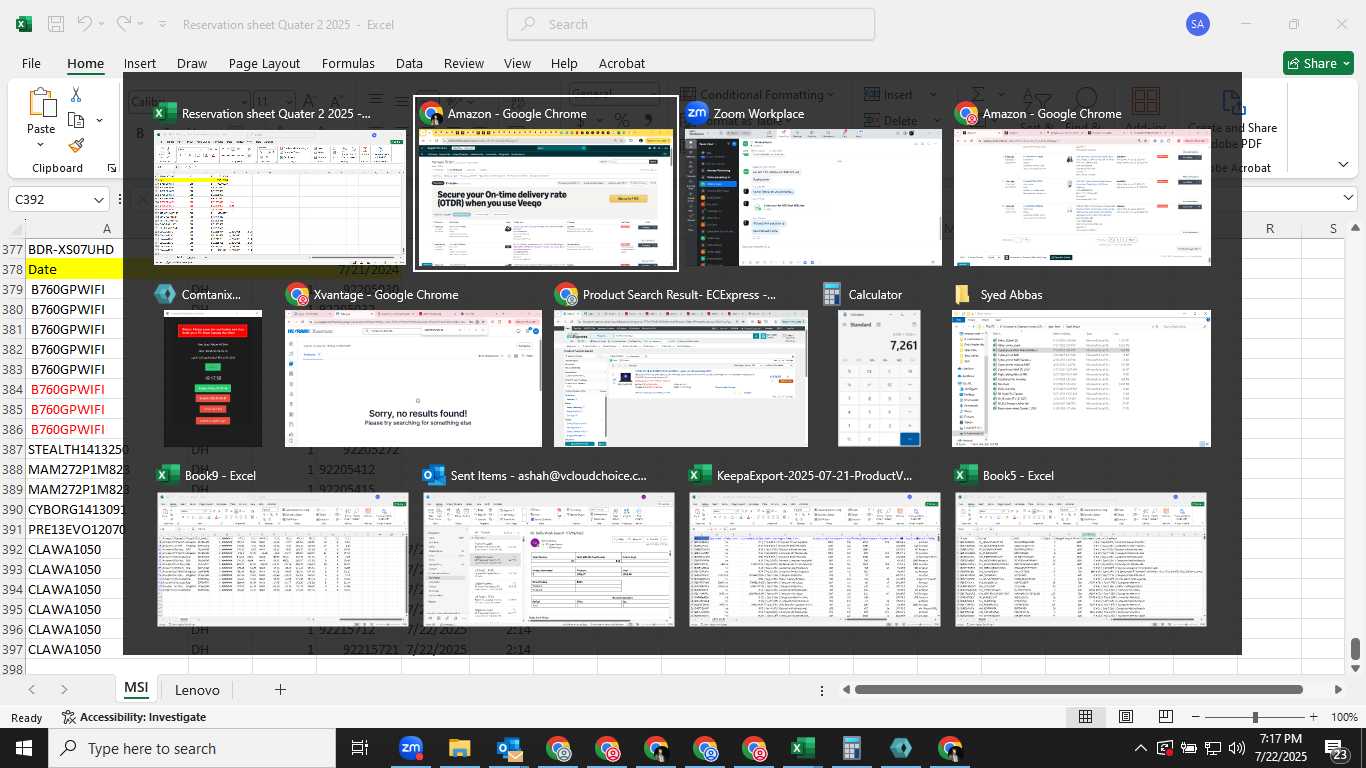Switch to the Formulas ribbon tab

[348, 63]
